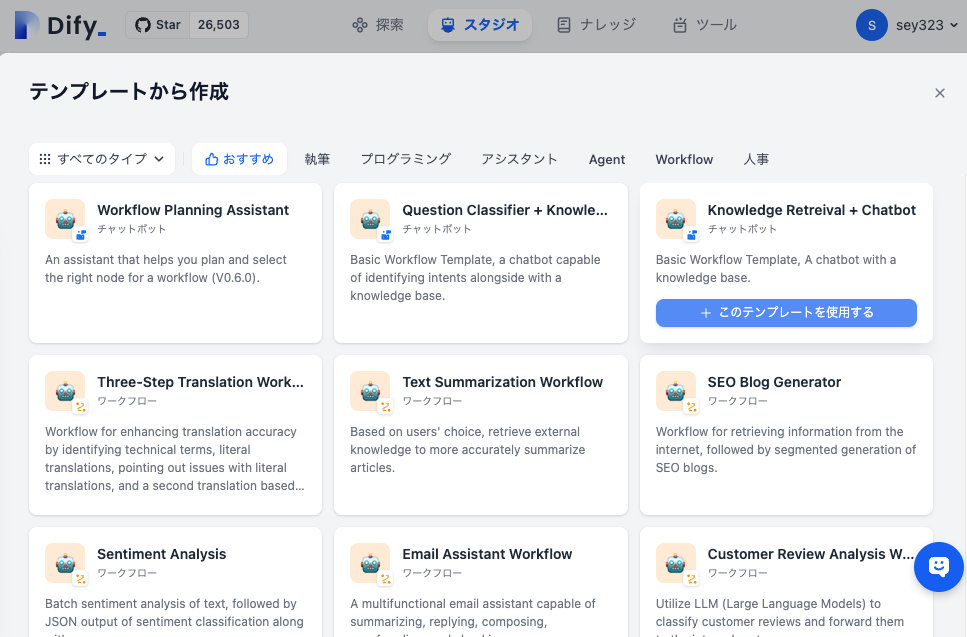
Task: Select the おすすめ recommended category
Action: tap(239, 159)
